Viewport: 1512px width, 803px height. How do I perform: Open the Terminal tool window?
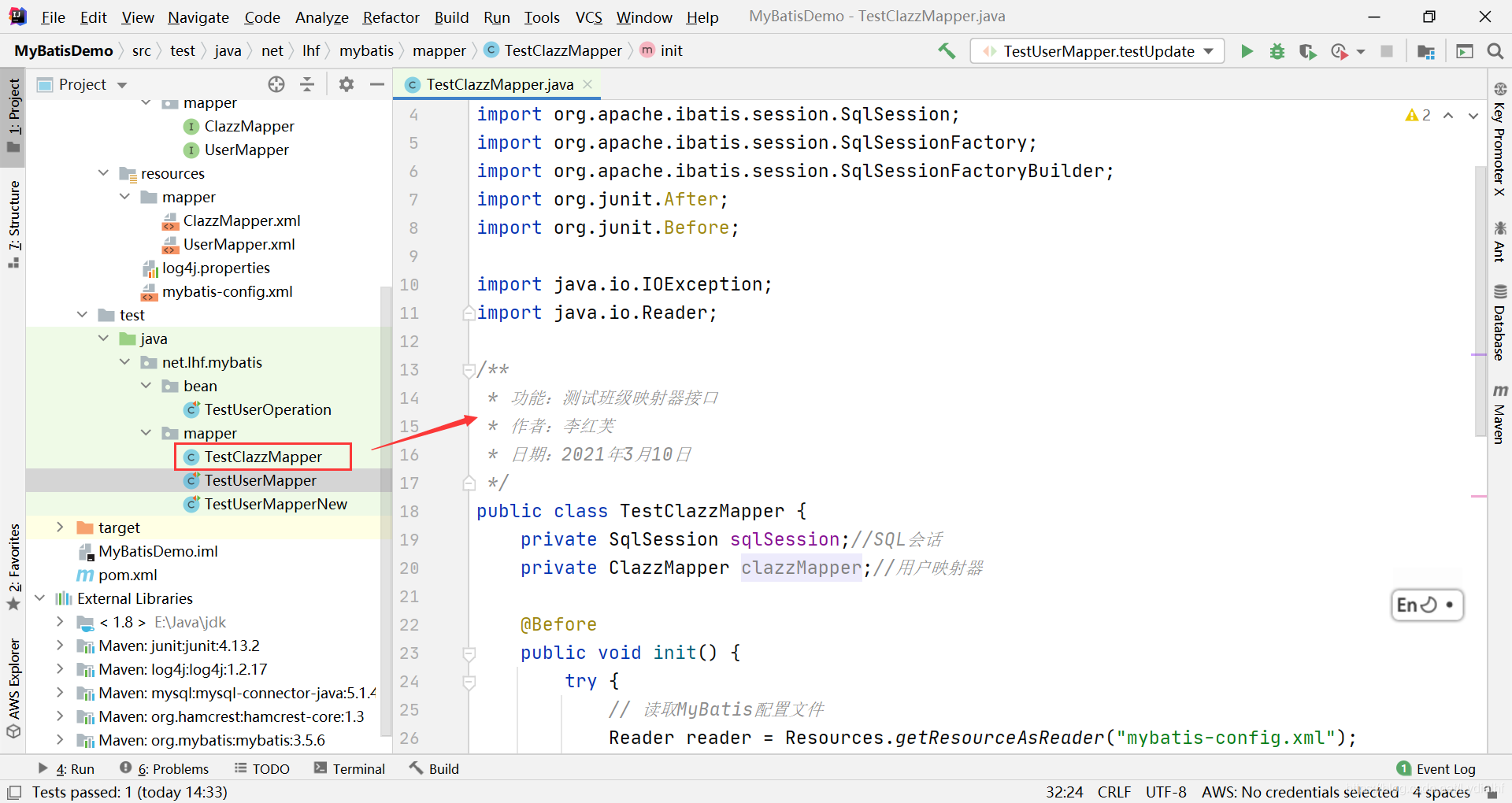coord(349,769)
